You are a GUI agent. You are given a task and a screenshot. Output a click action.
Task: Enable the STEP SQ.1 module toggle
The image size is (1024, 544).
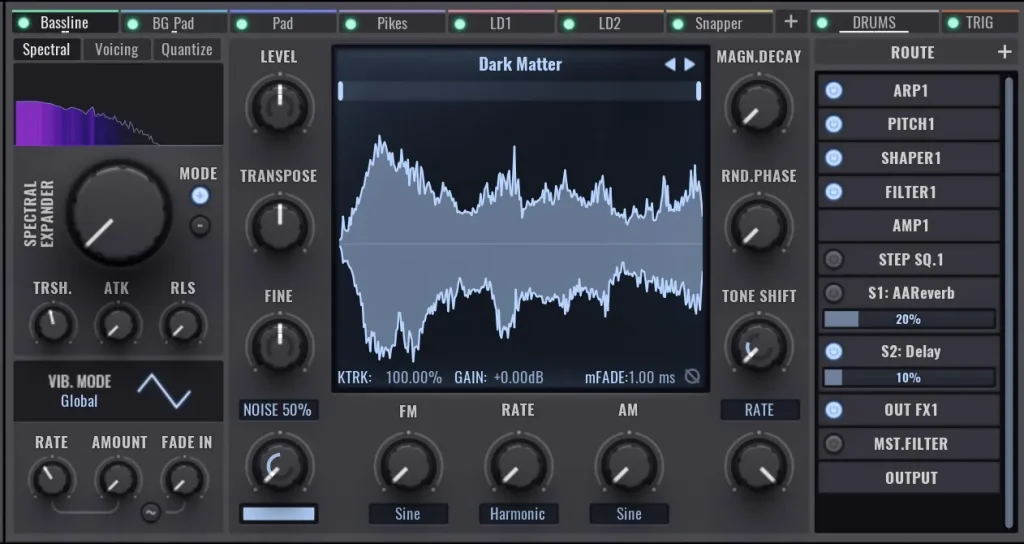(x=833, y=260)
